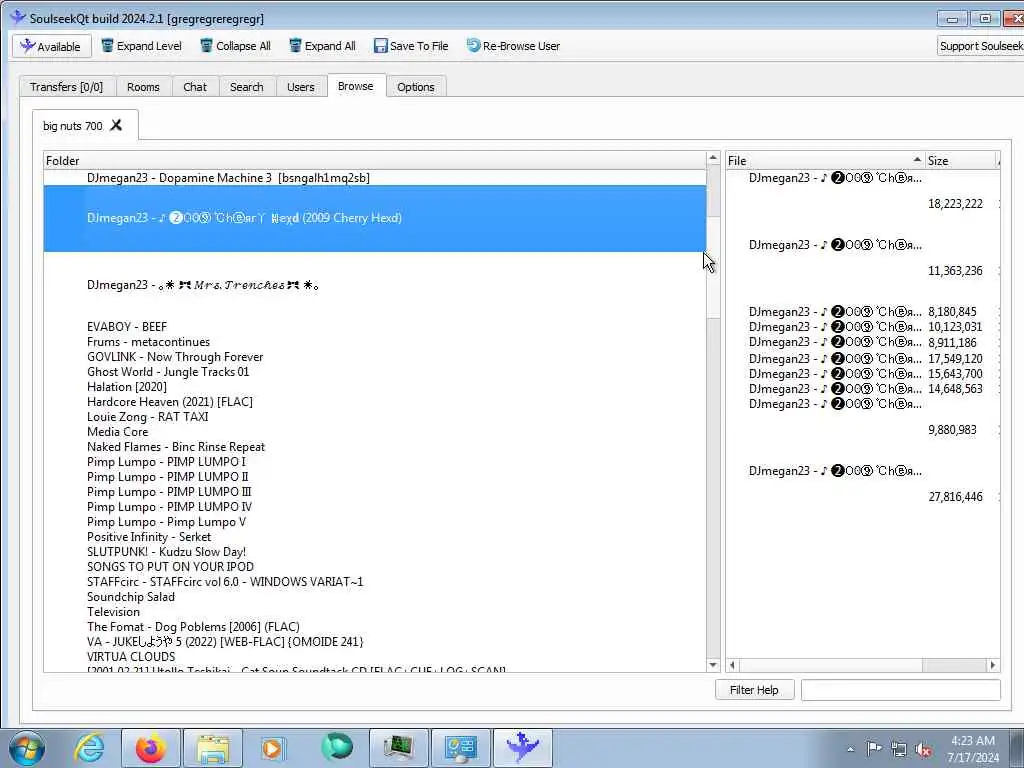Select the file sized 8,180,845
The image size is (1024, 768).
coord(862,312)
